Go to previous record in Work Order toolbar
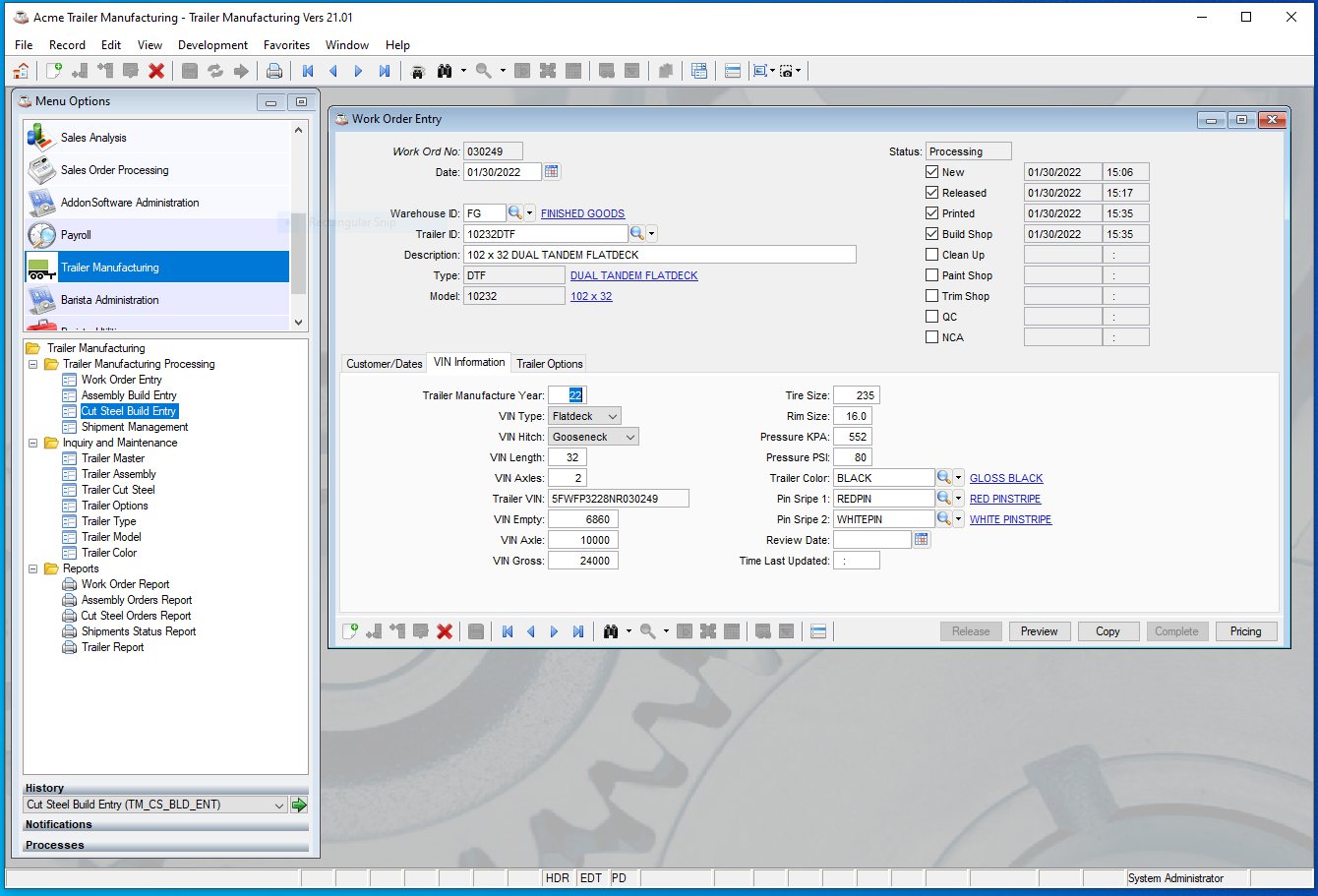1318x896 pixels. coord(531,631)
